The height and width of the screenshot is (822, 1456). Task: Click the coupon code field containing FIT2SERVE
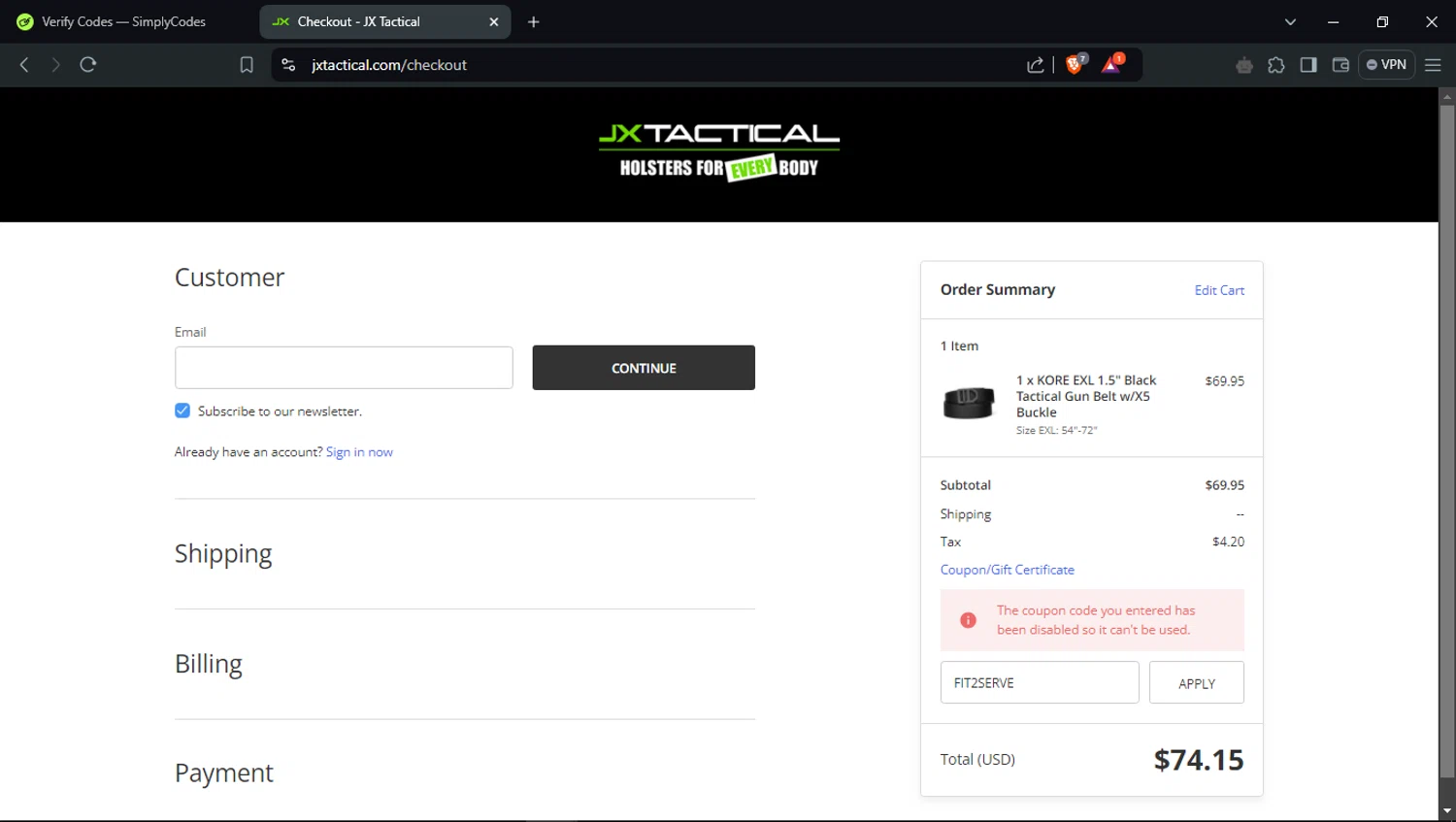tap(1040, 682)
